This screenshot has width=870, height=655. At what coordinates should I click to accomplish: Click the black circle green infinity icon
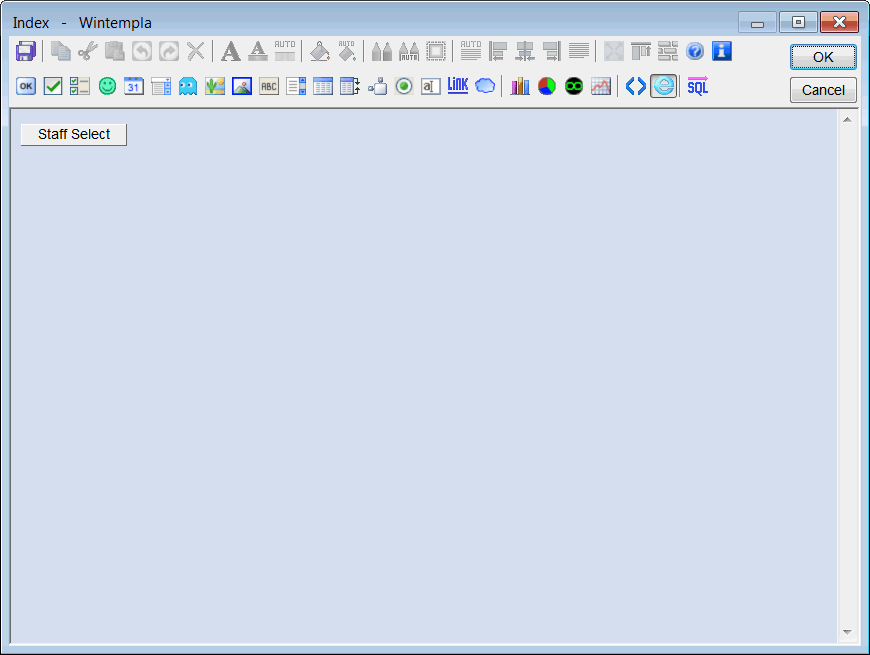coord(574,86)
